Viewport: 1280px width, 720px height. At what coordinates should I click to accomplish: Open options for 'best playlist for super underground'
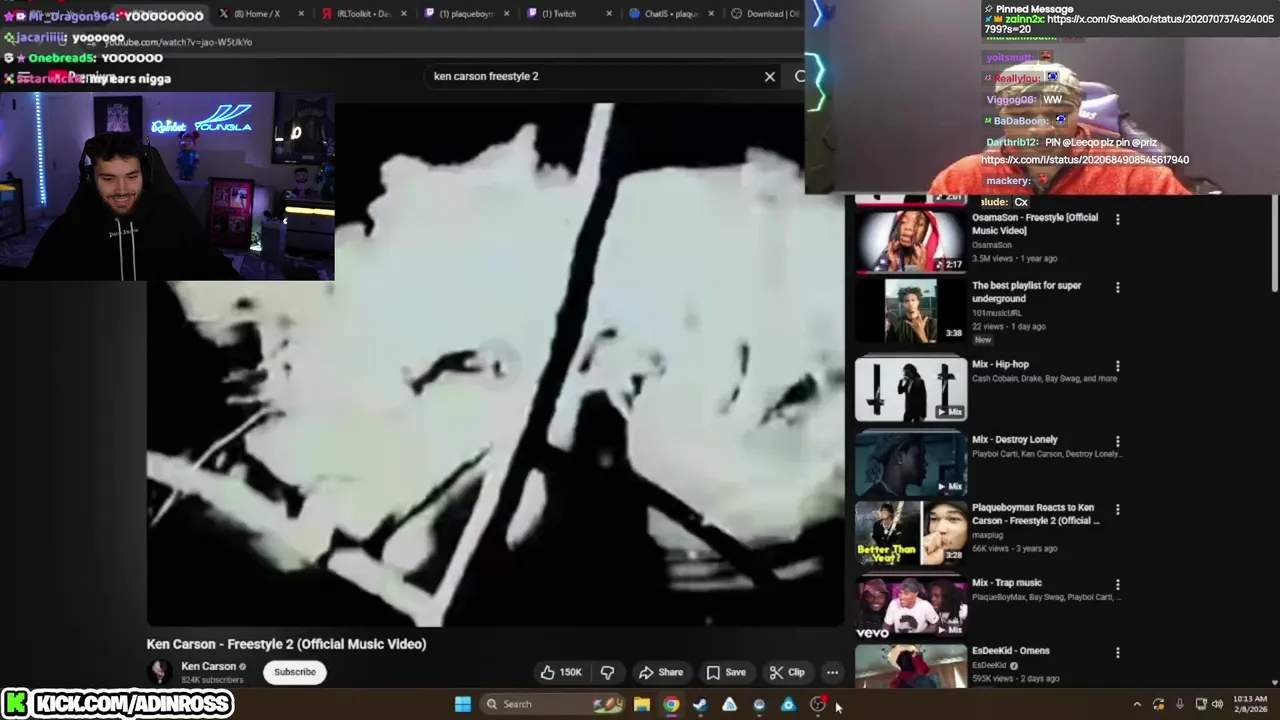click(x=1118, y=287)
